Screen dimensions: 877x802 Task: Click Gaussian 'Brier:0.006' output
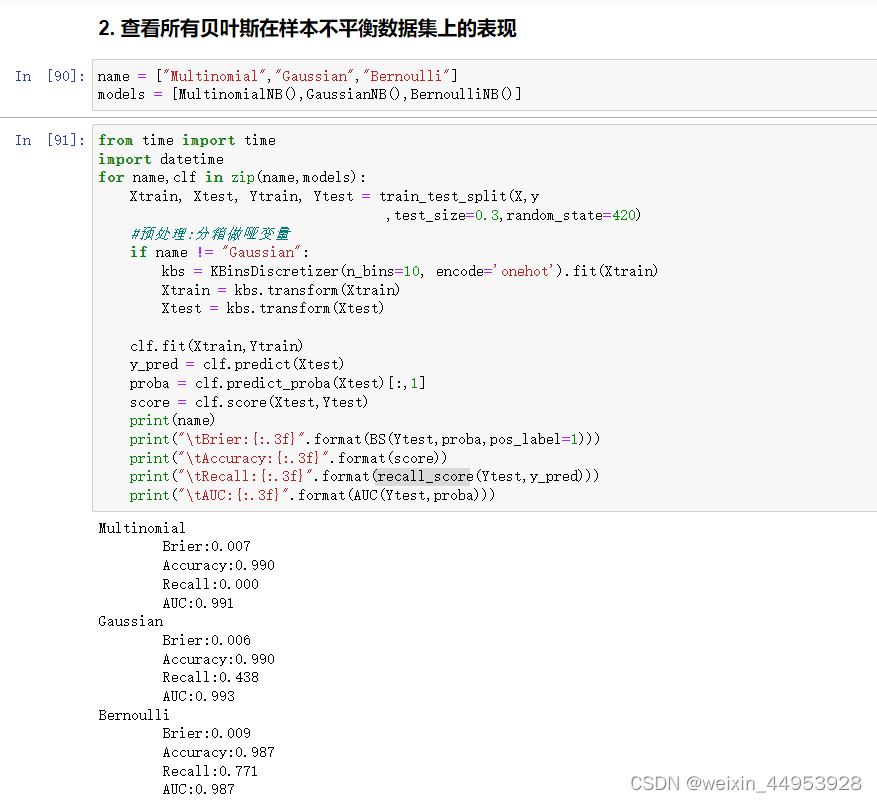[206, 640]
